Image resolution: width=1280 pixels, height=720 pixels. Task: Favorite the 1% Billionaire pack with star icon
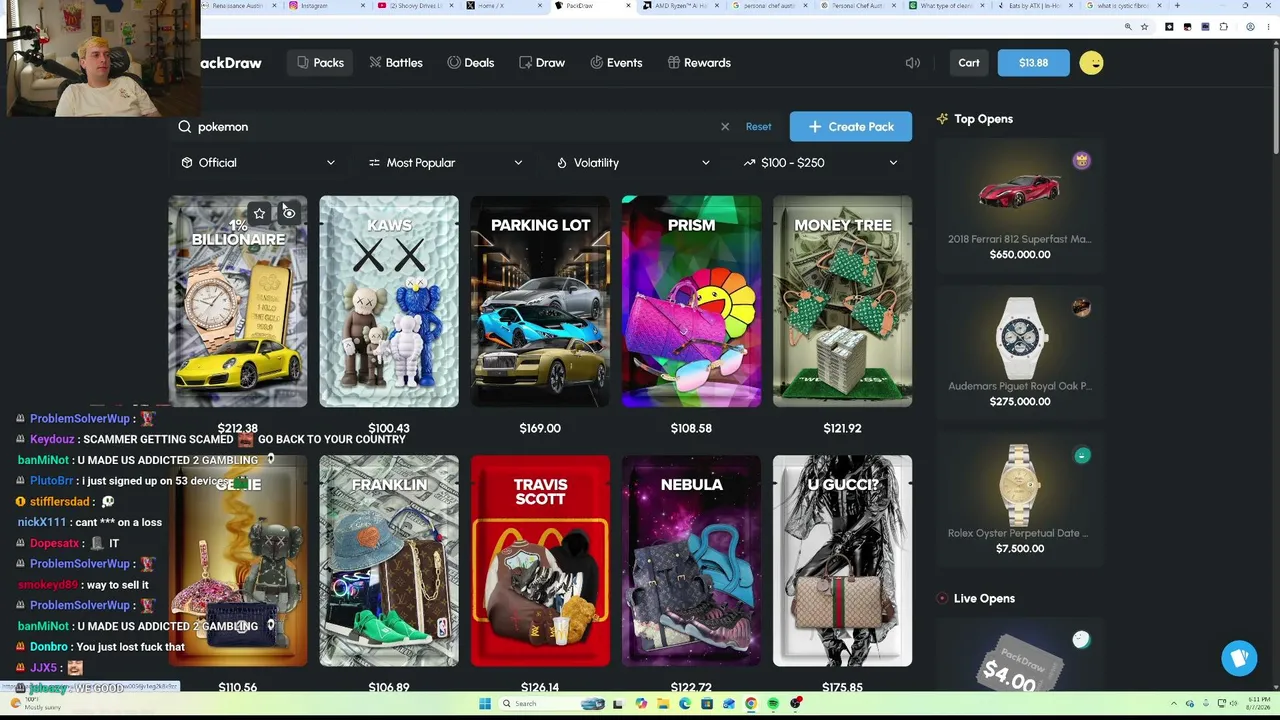(259, 213)
